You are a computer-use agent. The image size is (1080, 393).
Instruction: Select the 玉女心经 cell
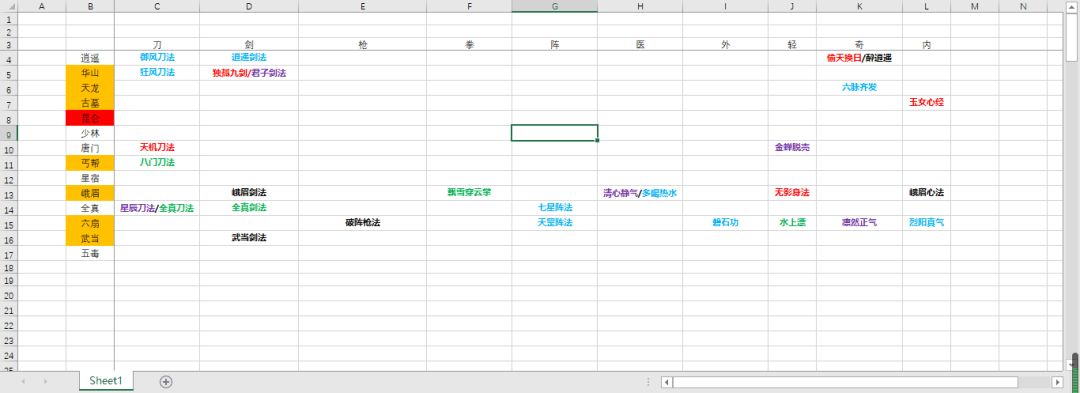pyautogui.click(x=926, y=103)
